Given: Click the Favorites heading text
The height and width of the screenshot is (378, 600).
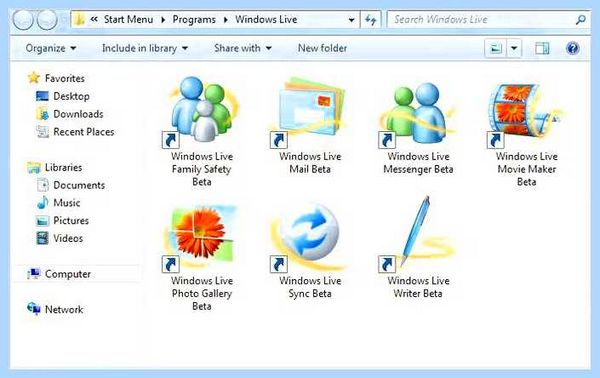Looking at the screenshot, I should pos(65,78).
